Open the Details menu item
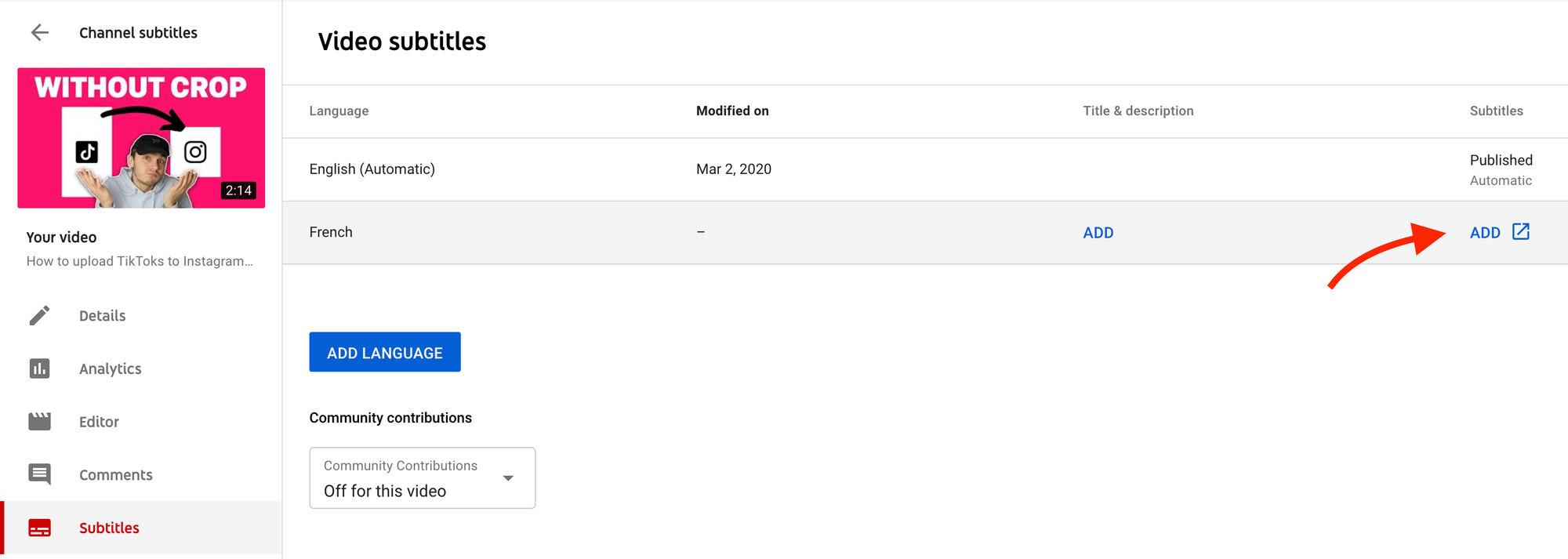This screenshot has height=559, width=1568. pyautogui.click(x=102, y=316)
